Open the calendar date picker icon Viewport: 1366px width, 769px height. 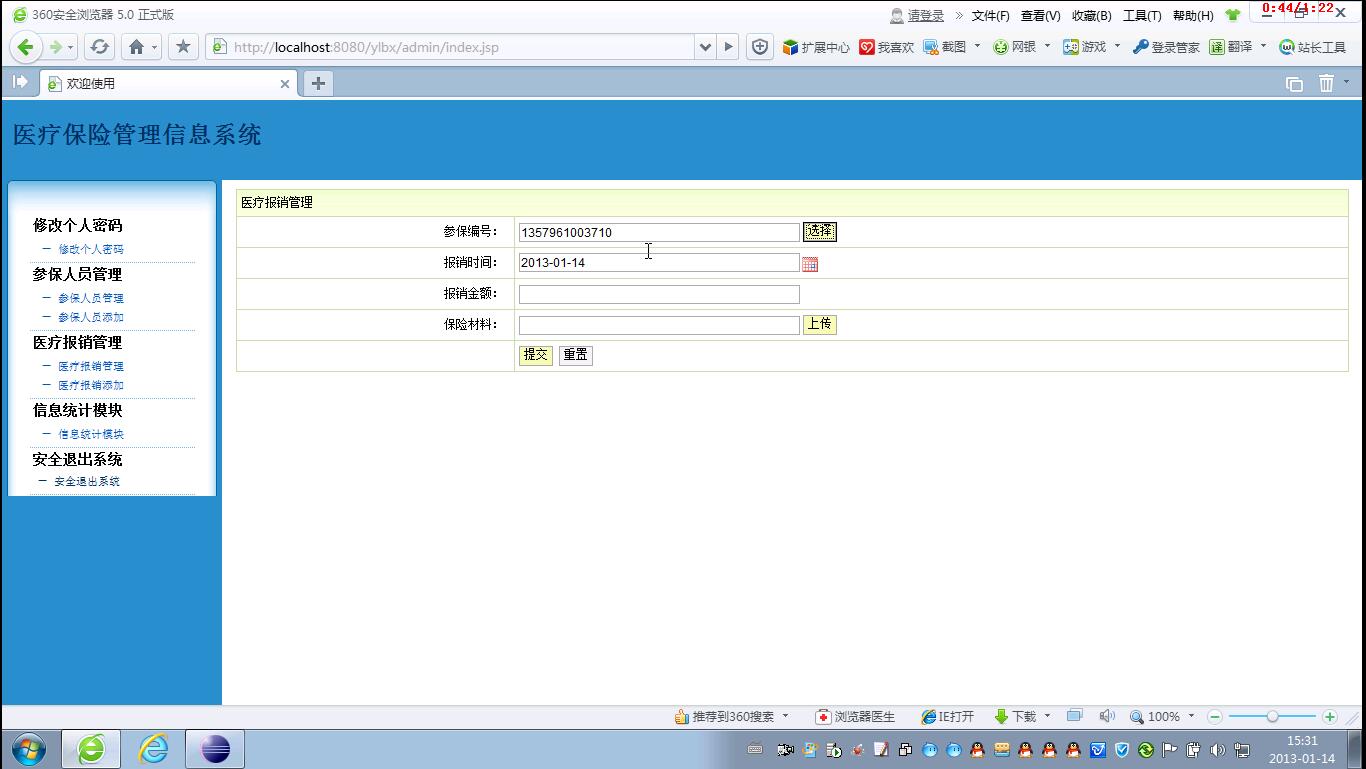810,264
